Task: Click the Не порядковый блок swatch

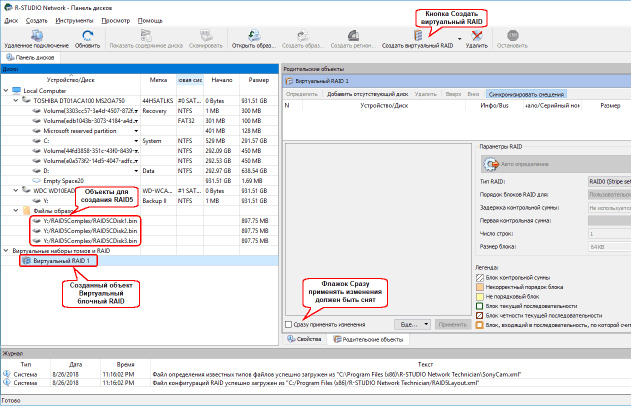Action: (480, 297)
